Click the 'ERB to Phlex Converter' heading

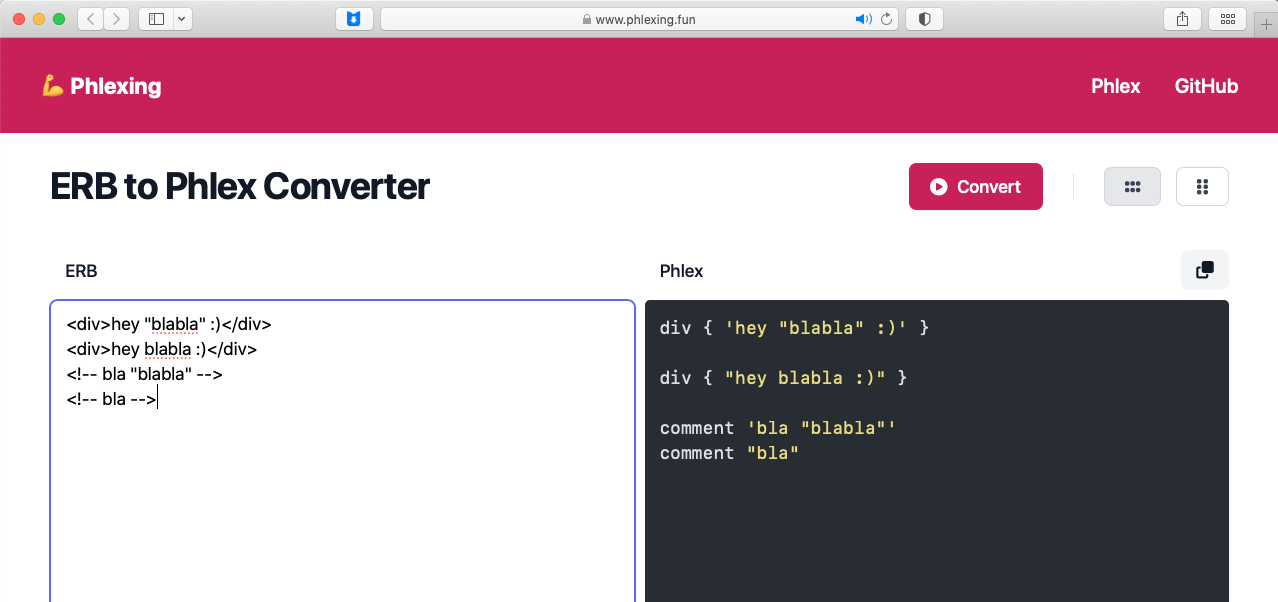(x=240, y=186)
